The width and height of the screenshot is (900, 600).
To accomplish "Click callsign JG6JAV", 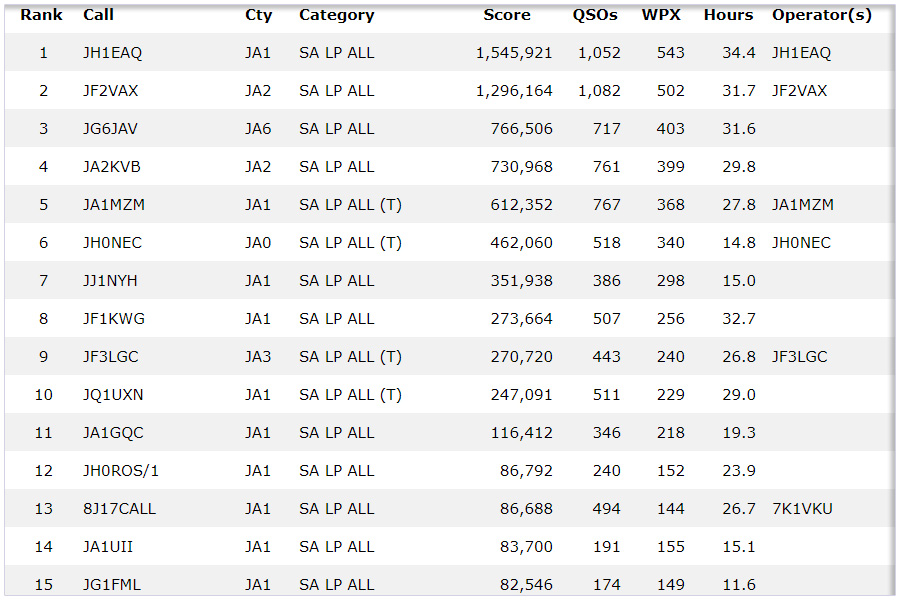I will 111,129.
